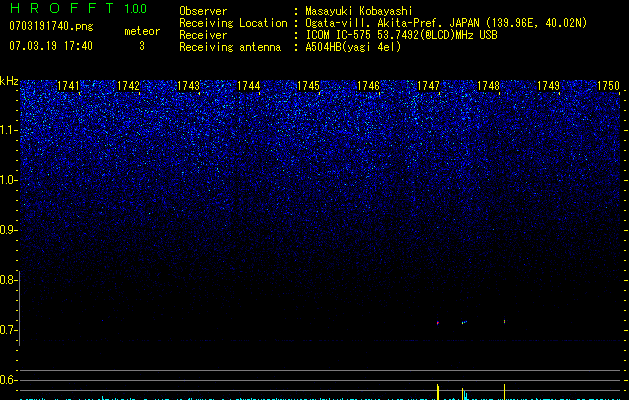Click the 0.6 kHz axis label
Viewport: 629px width, 400px height.
click(x=9, y=380)
